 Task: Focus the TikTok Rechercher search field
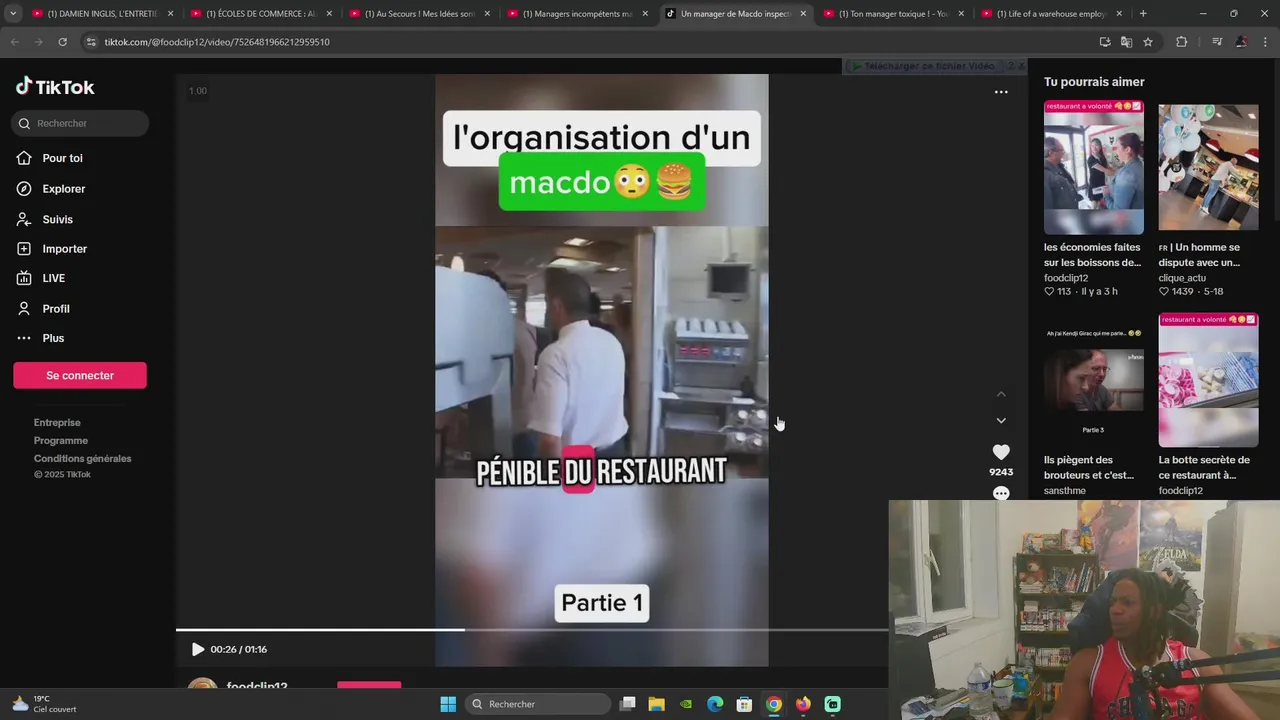coord(80,123)
